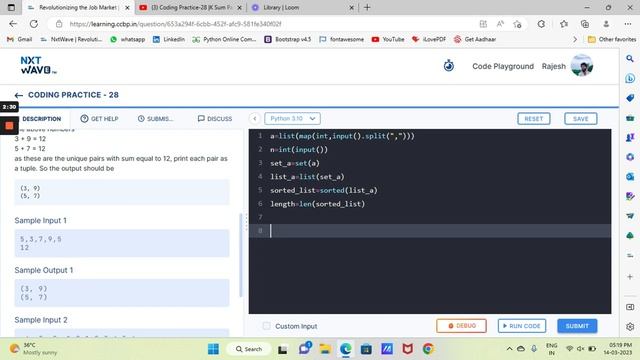Click Edge sidebar search icon
The width and height of the screenshot is (640, 360).
[630, 59]
